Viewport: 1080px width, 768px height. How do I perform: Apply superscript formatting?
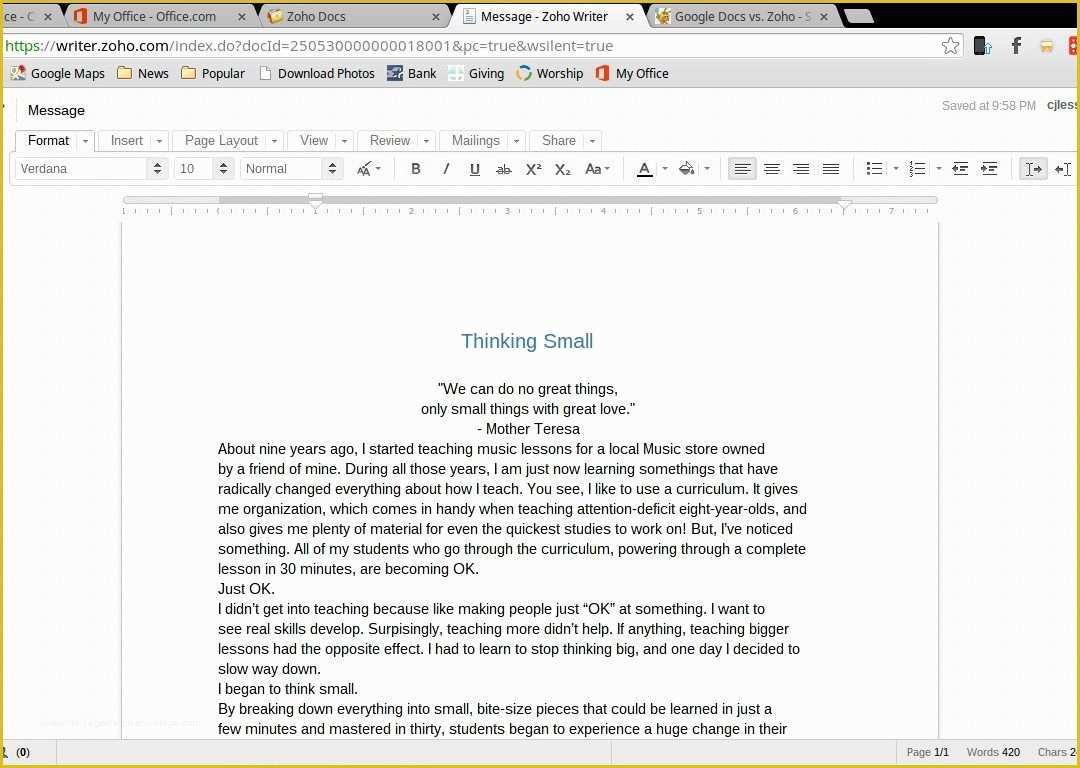click(533, 169)
